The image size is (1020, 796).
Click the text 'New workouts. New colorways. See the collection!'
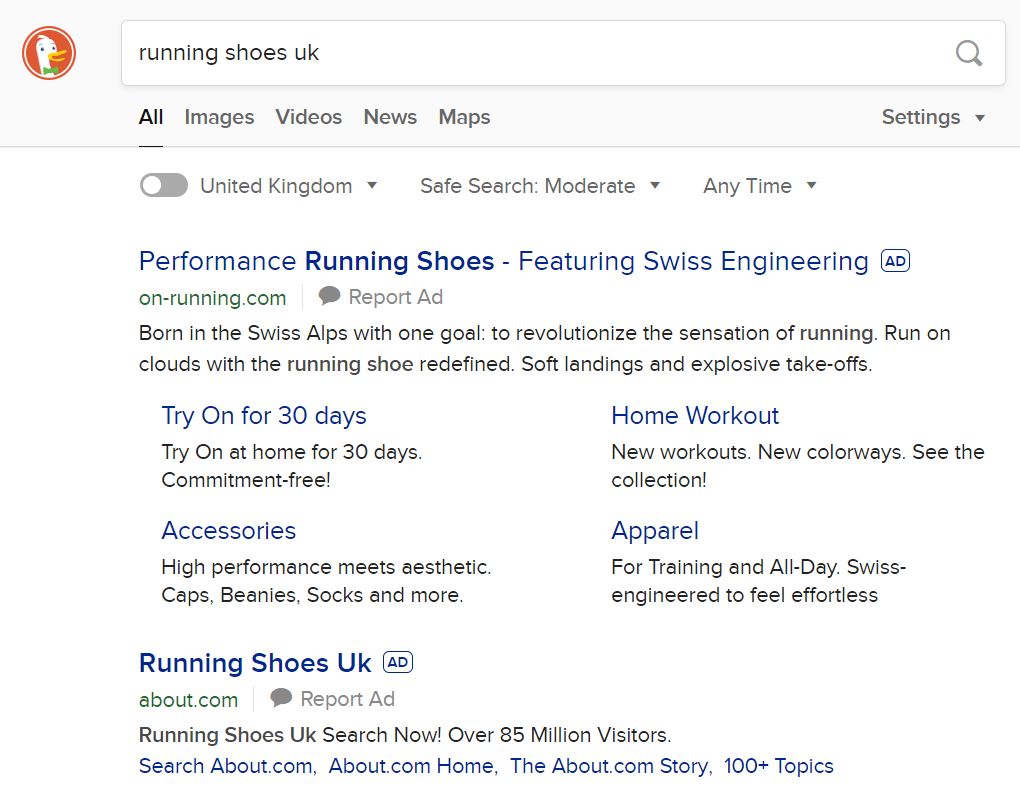pyautogui.click(x=798, y=466)
